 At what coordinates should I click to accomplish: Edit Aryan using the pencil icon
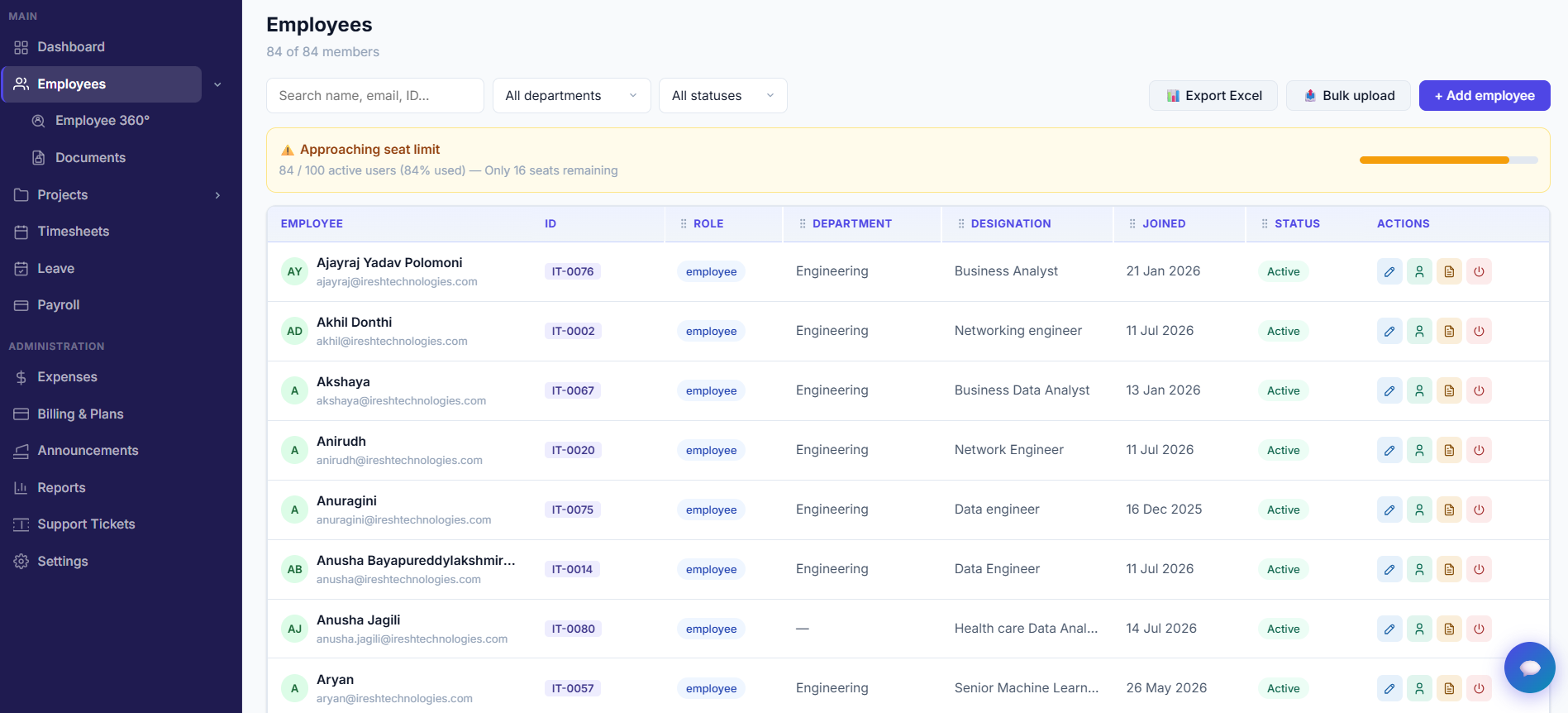coord(1389,688)
